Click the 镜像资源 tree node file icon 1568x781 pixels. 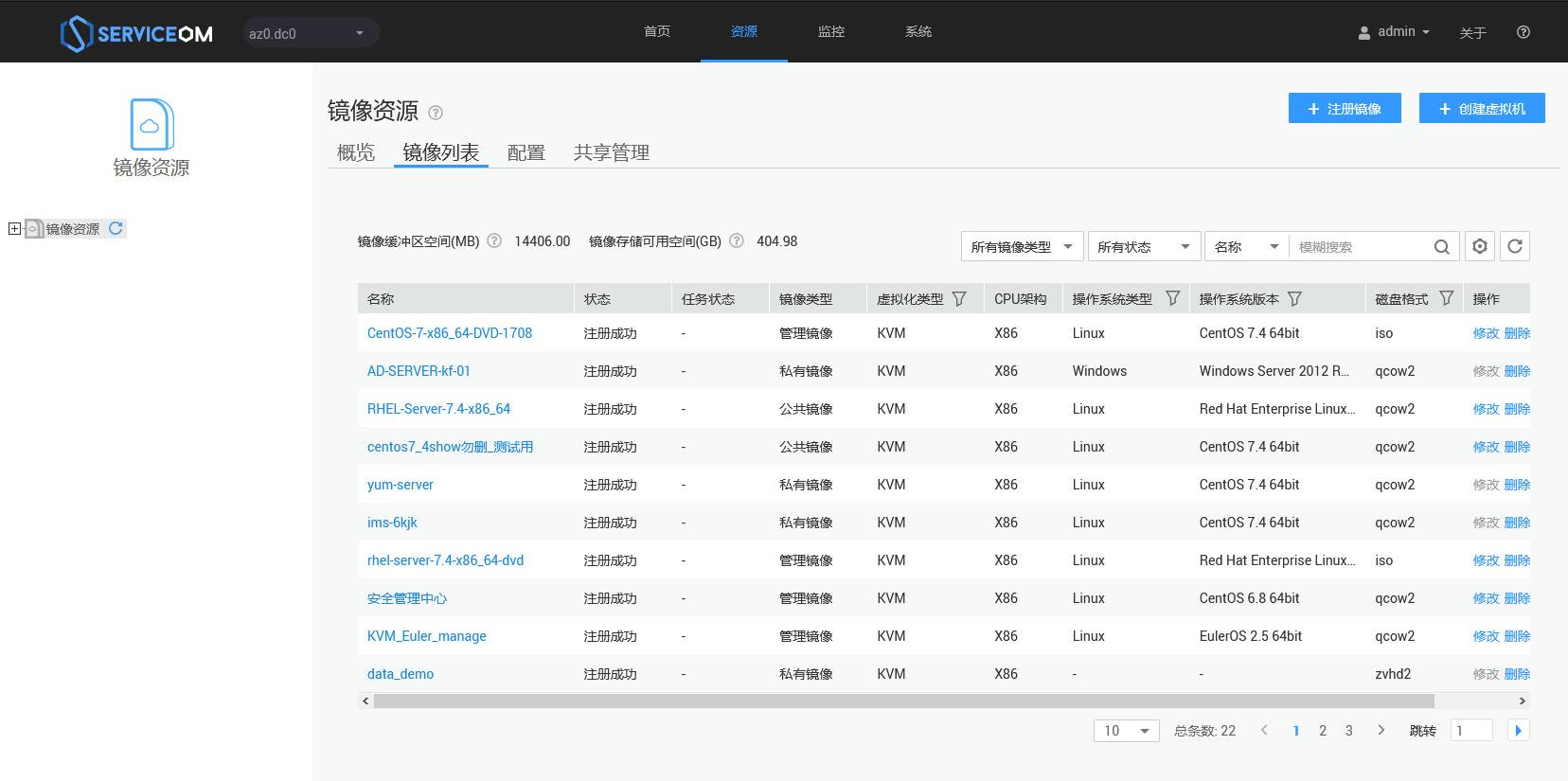click(34, 228)
